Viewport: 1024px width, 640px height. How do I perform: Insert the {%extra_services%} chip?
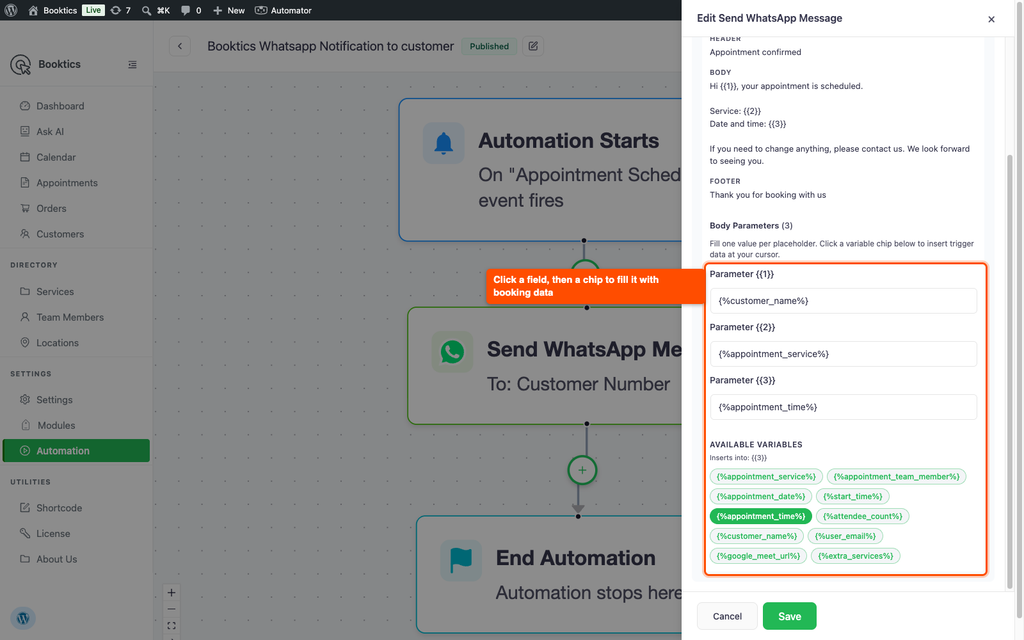(x=856, y=556)
